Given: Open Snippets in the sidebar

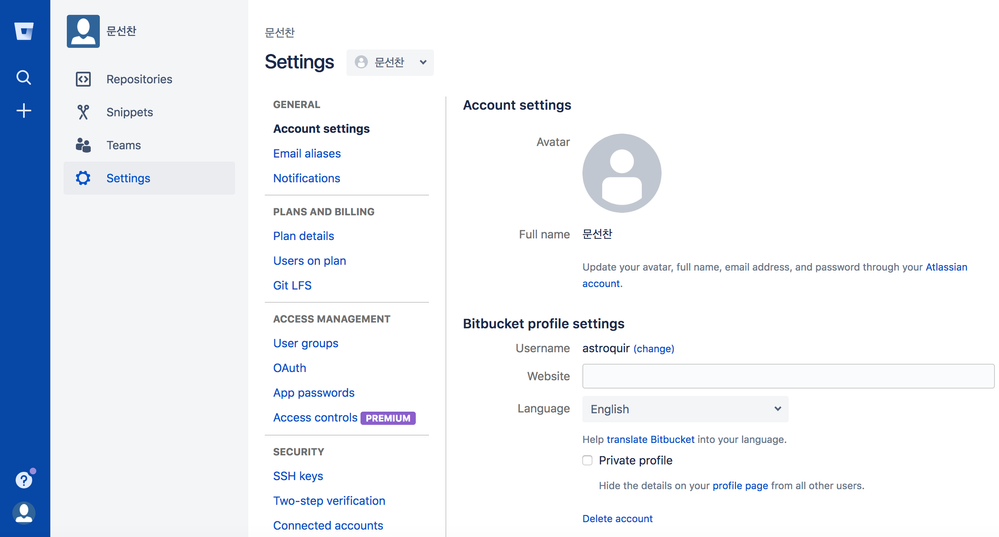Looking at the screenshot, I should tap(149, 112).
